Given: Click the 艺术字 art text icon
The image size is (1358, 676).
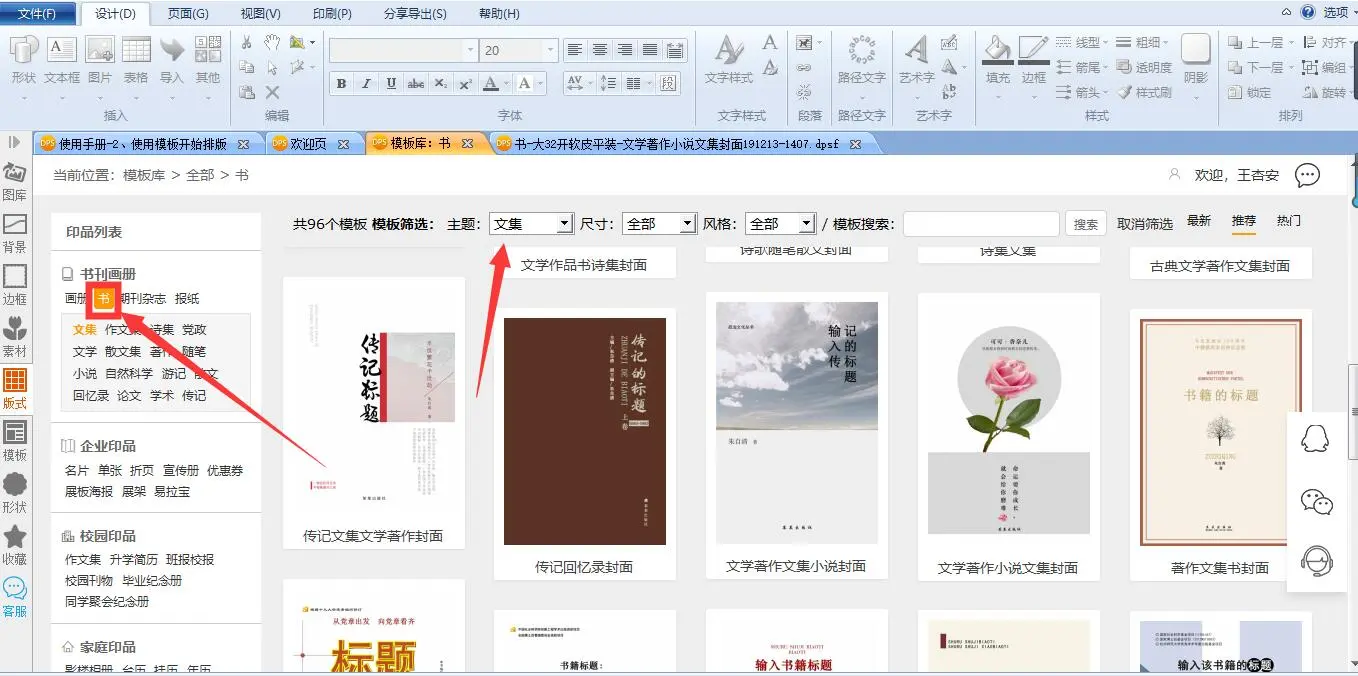Looking at the screenshot, I should pyautogui.click(x=916, y=50).
